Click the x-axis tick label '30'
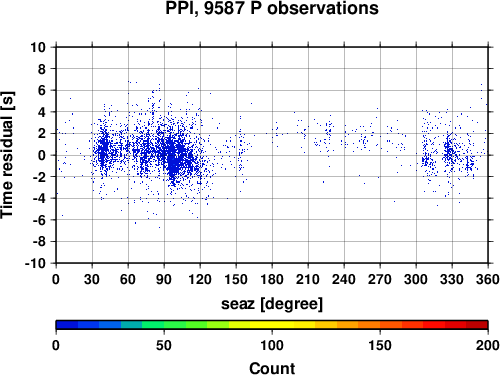 pyautogui.click(x=92, y=279)
